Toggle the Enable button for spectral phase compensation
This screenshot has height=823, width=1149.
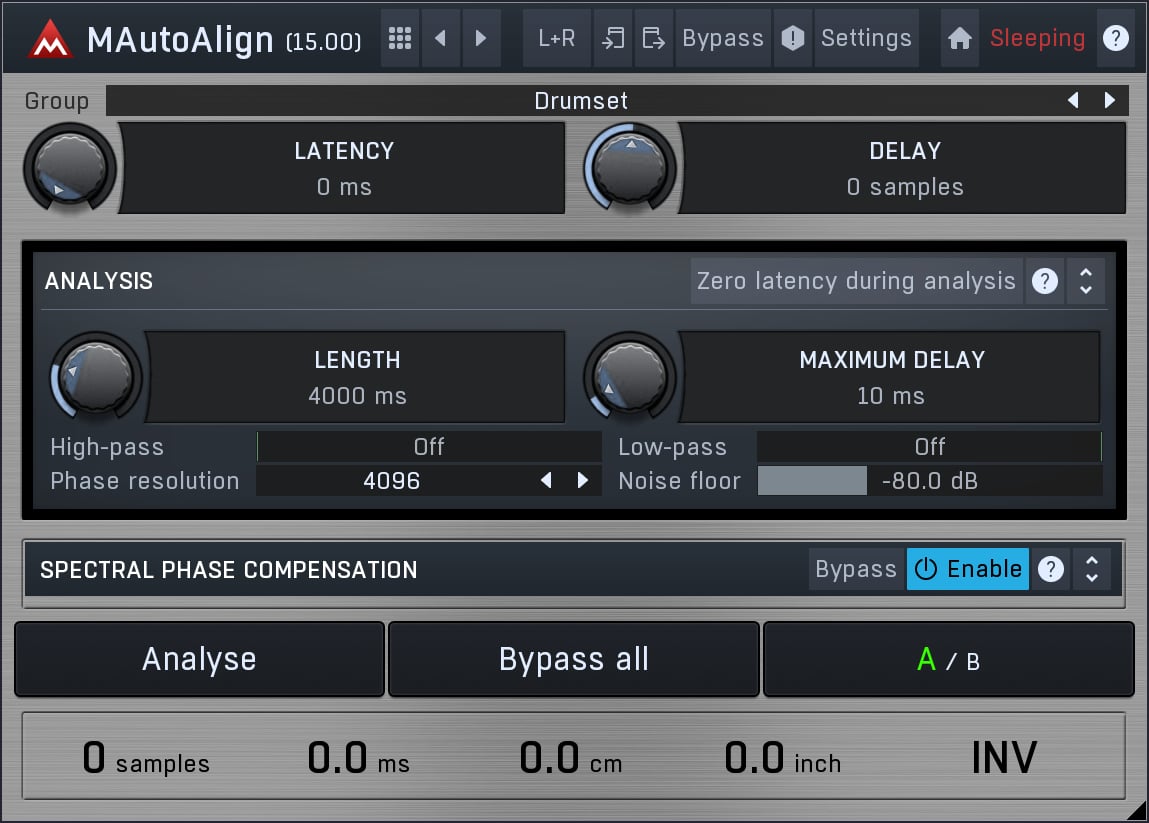coord(967,569)
